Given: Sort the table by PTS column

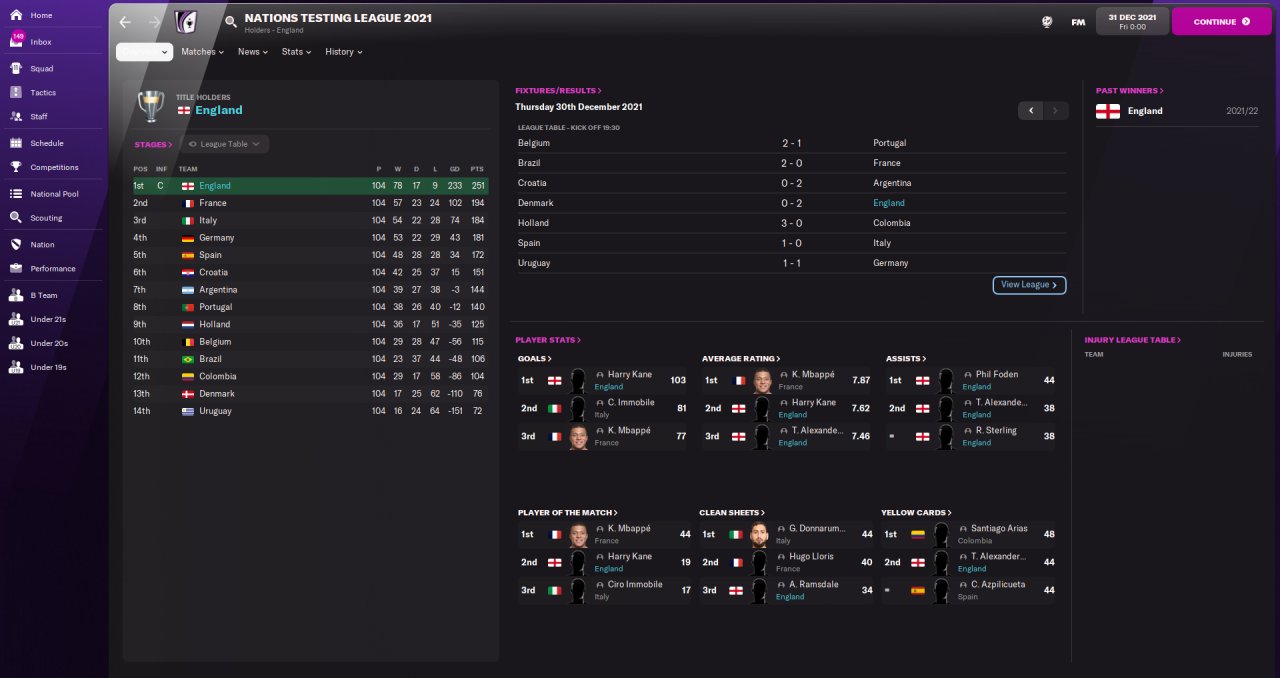Looking at the screenshot, I should coord(477,169).
